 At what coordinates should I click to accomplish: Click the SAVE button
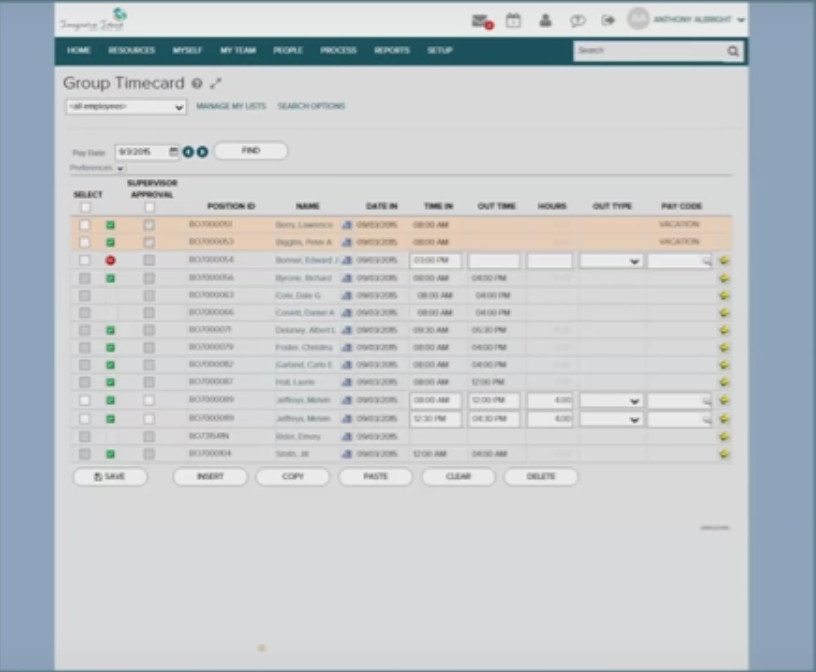tap(110, 478)
